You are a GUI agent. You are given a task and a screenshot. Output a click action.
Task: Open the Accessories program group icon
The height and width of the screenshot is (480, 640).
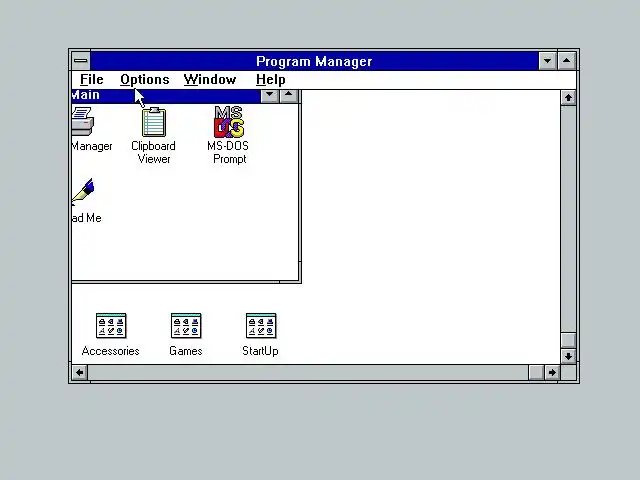click(x=111, y=326)
